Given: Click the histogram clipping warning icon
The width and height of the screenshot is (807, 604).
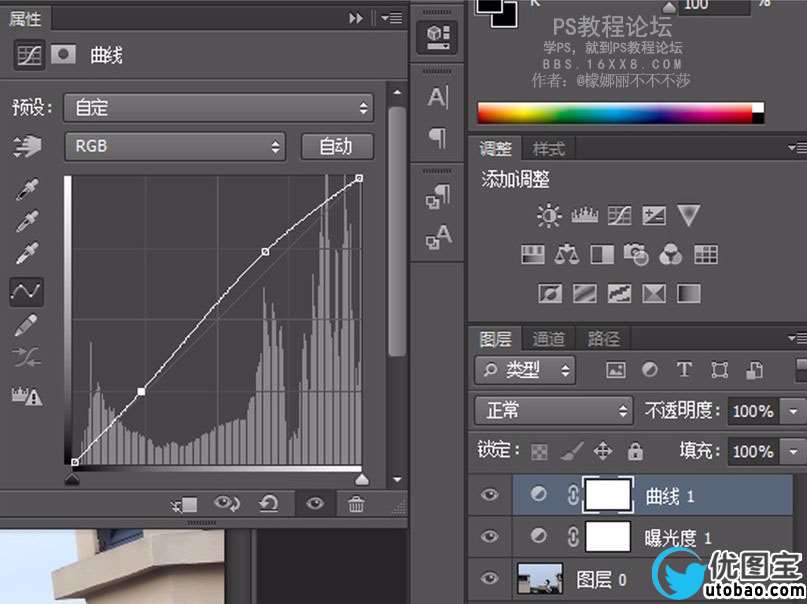Looking at the screenshot, I should (27, 396).
